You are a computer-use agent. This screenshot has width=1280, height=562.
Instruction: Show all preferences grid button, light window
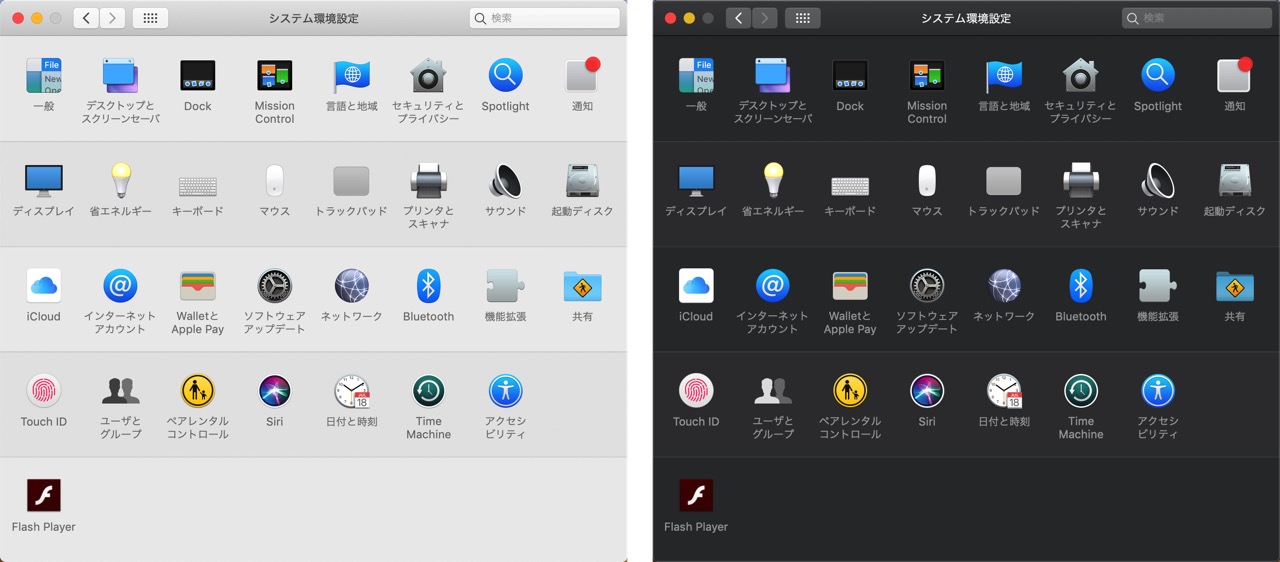tap(150, 18)
